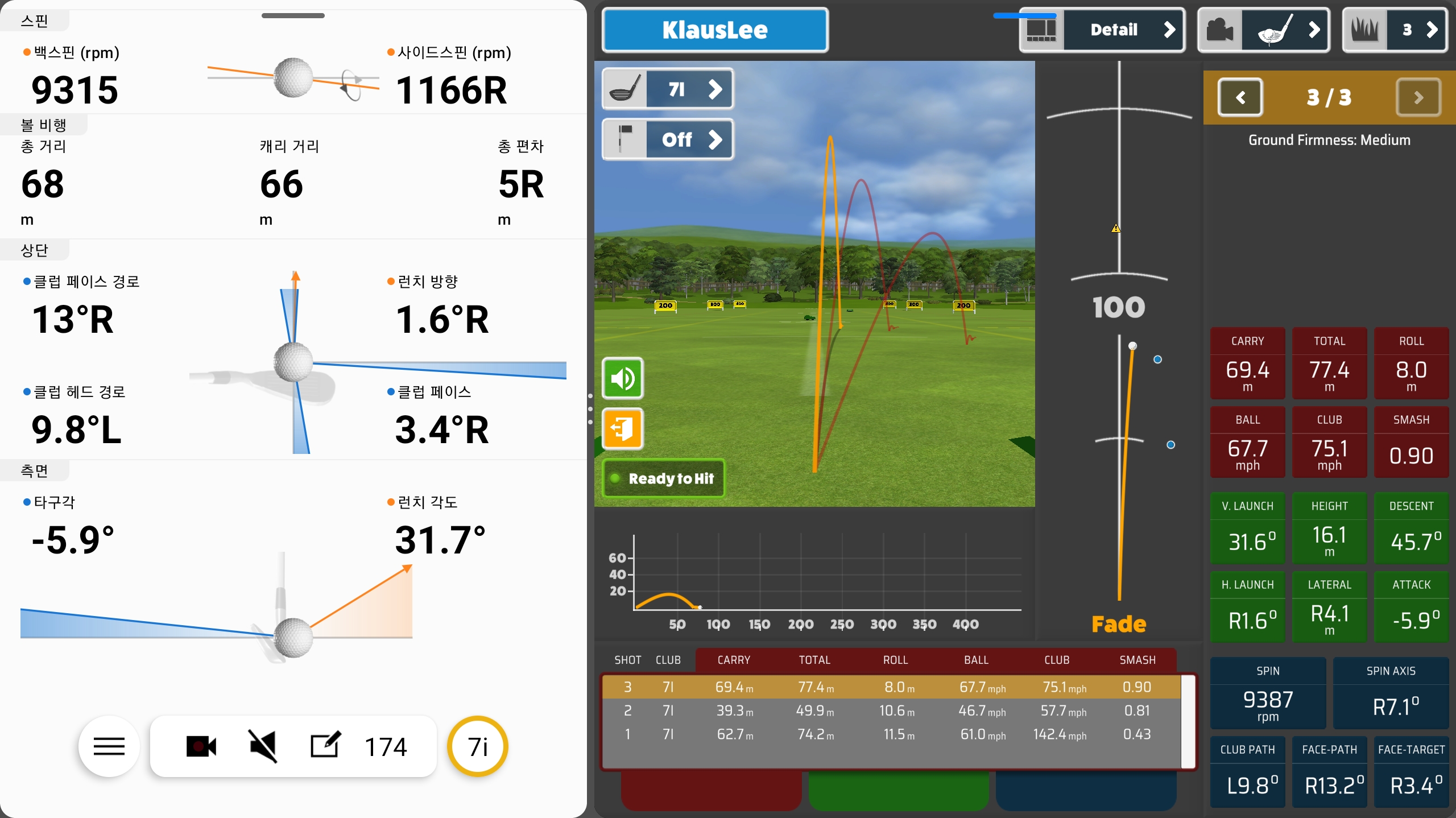Expand the Detail view dropdown
The height and width of the screenshot is (818, 1456).
[x=1124, y=30]
